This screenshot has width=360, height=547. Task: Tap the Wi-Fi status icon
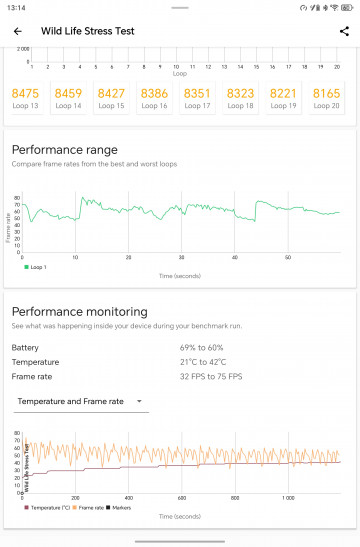pos(335,8)
